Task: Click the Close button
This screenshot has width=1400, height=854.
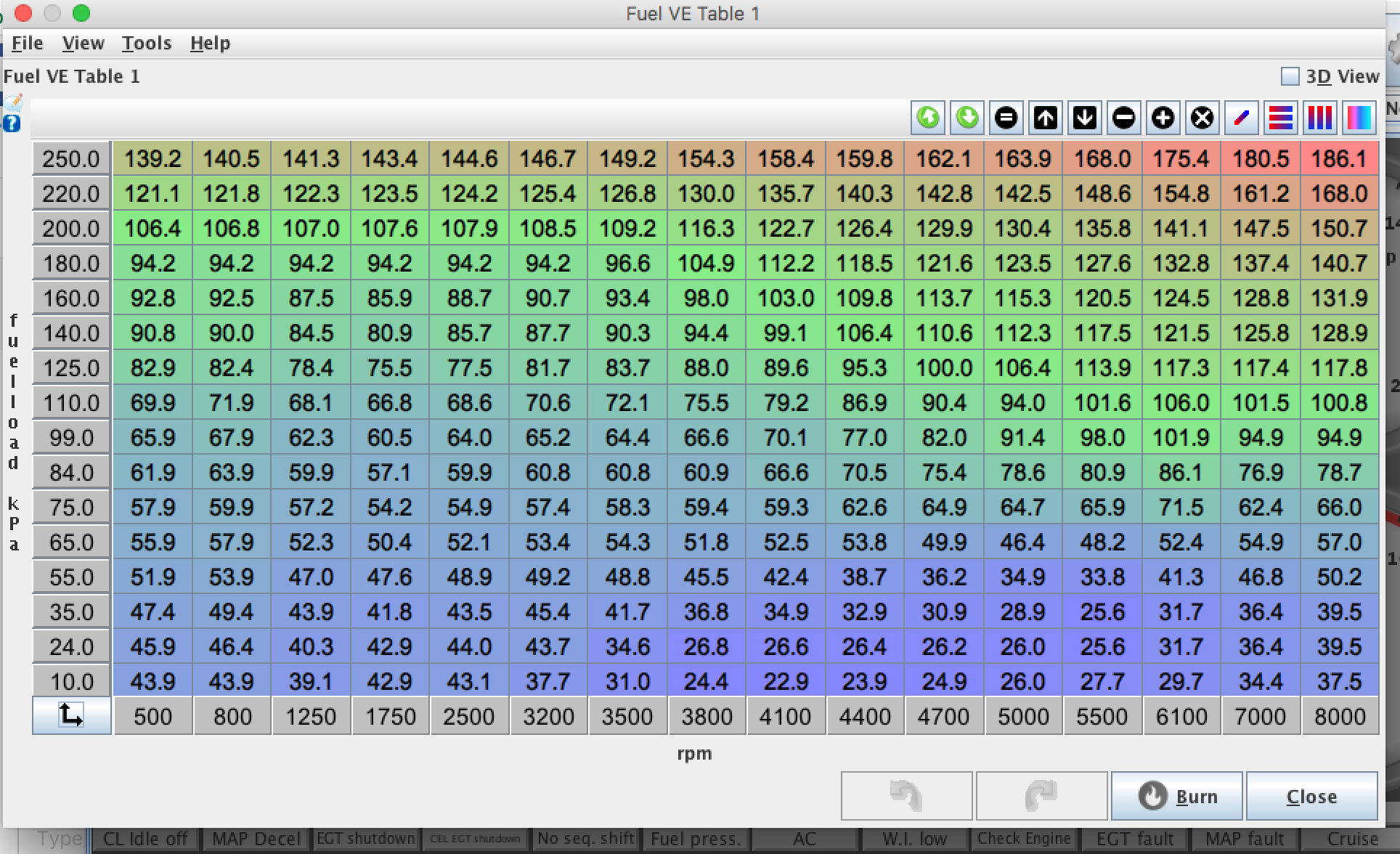Action: pyautogui.click(x=1311, y=797)
